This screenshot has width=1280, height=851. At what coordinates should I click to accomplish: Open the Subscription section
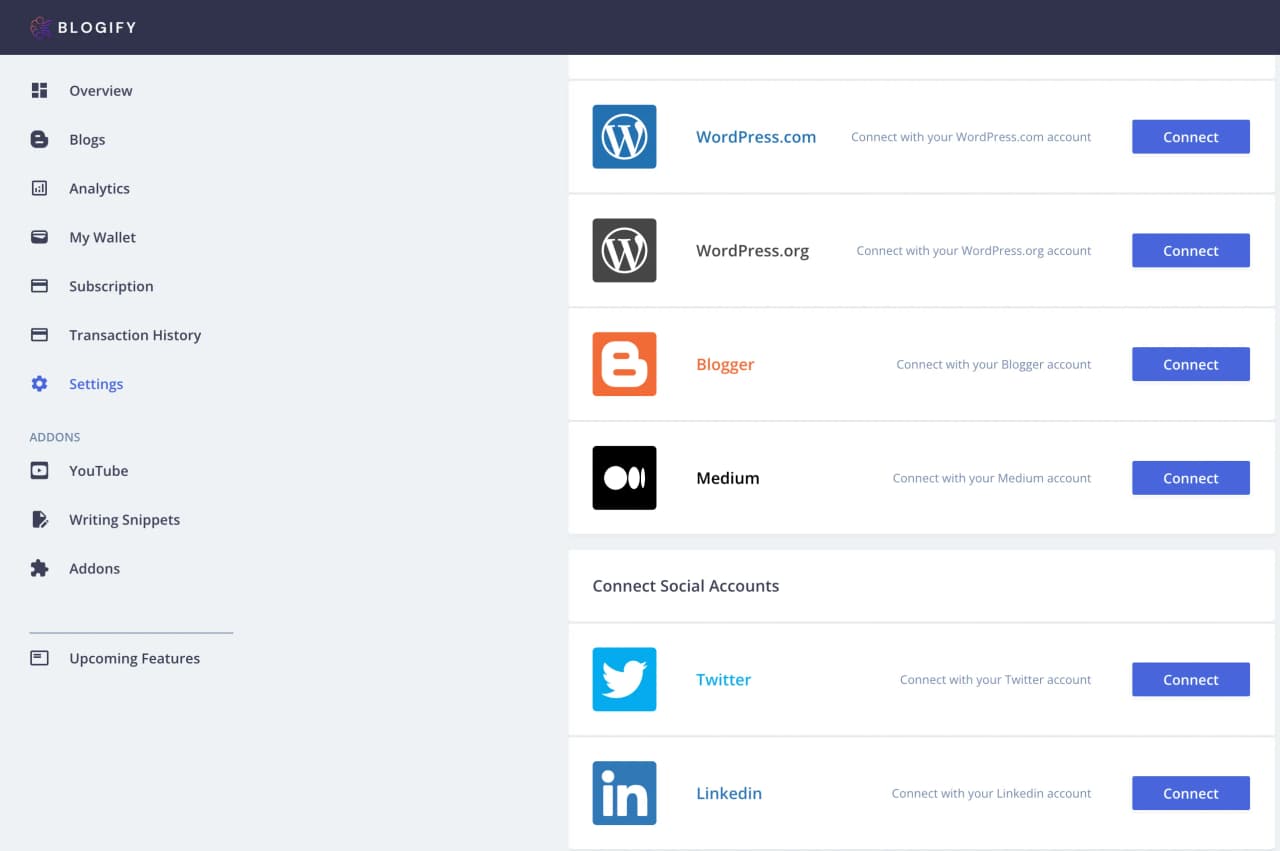(111, 286)
